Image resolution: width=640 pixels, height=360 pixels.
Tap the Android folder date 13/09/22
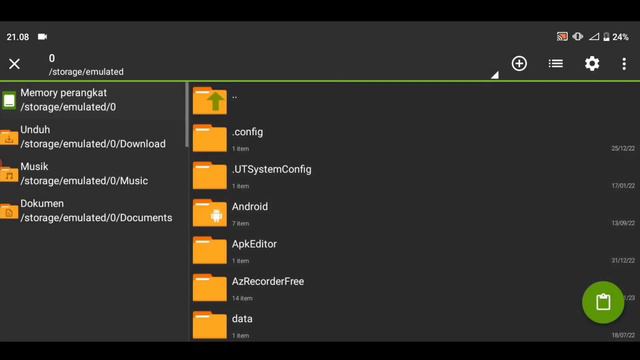[623, 223]
